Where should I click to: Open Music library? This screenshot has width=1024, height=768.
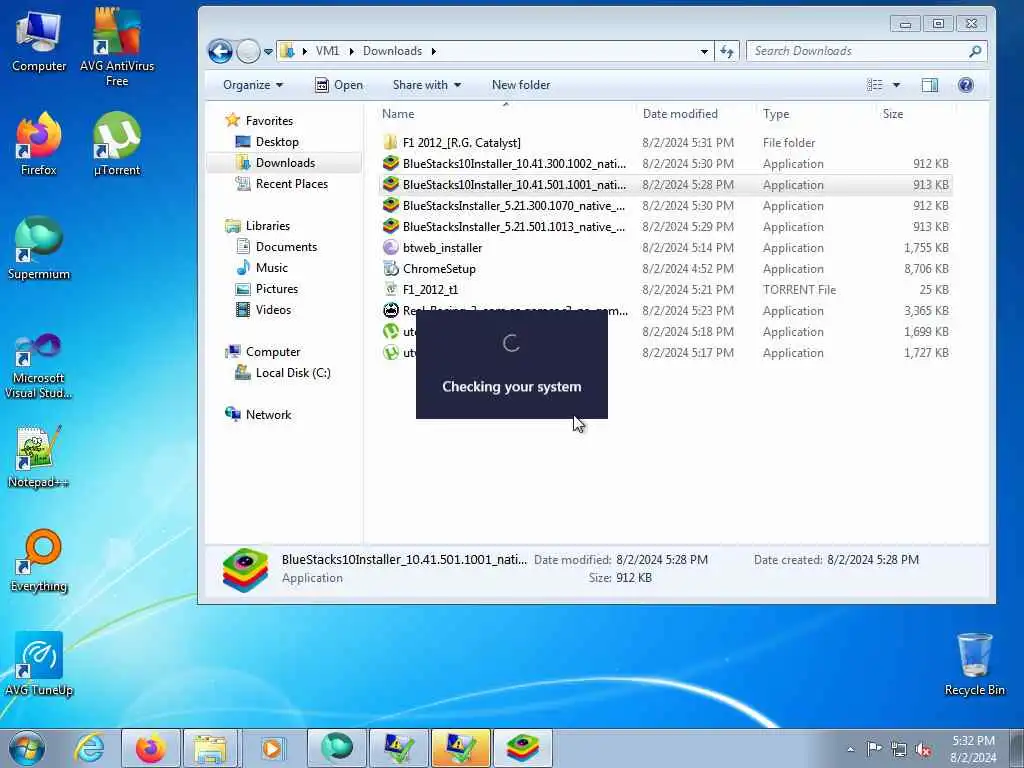pos(272,267)
